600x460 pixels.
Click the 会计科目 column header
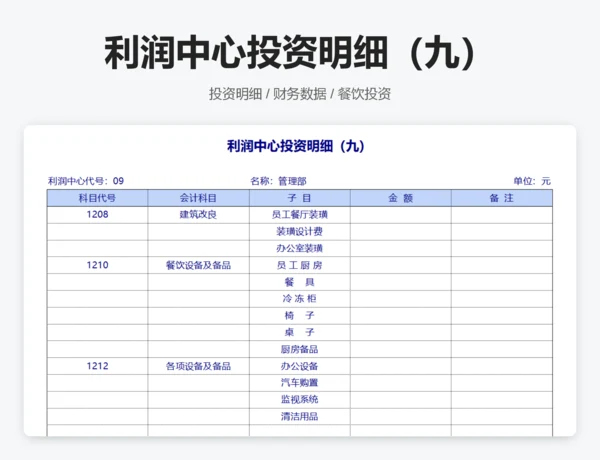pyautogui.click(x=198, y=198)
